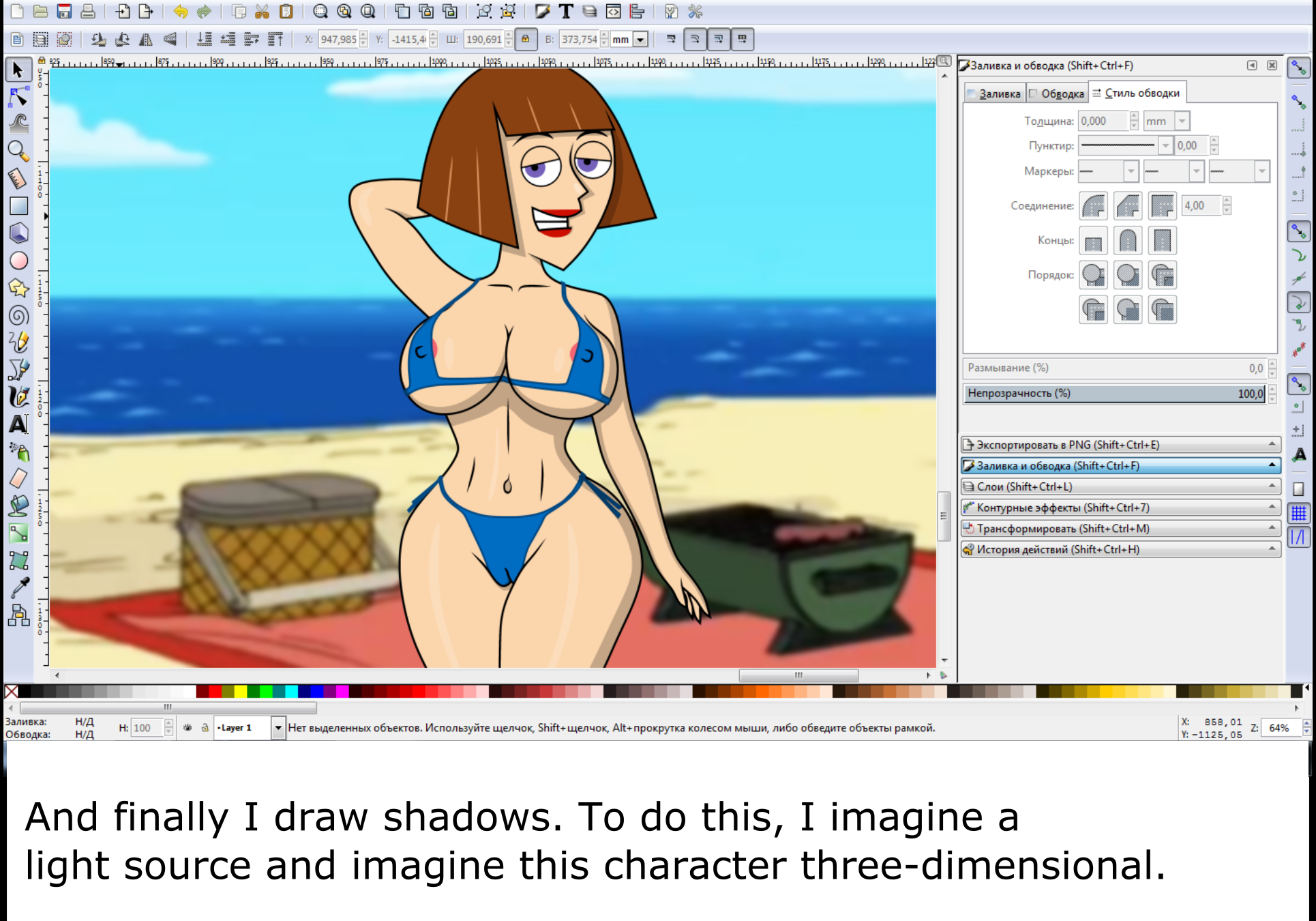Open the dash pattern dropdown
The image size is (1316, 921).
click(x=1165, y=145)
